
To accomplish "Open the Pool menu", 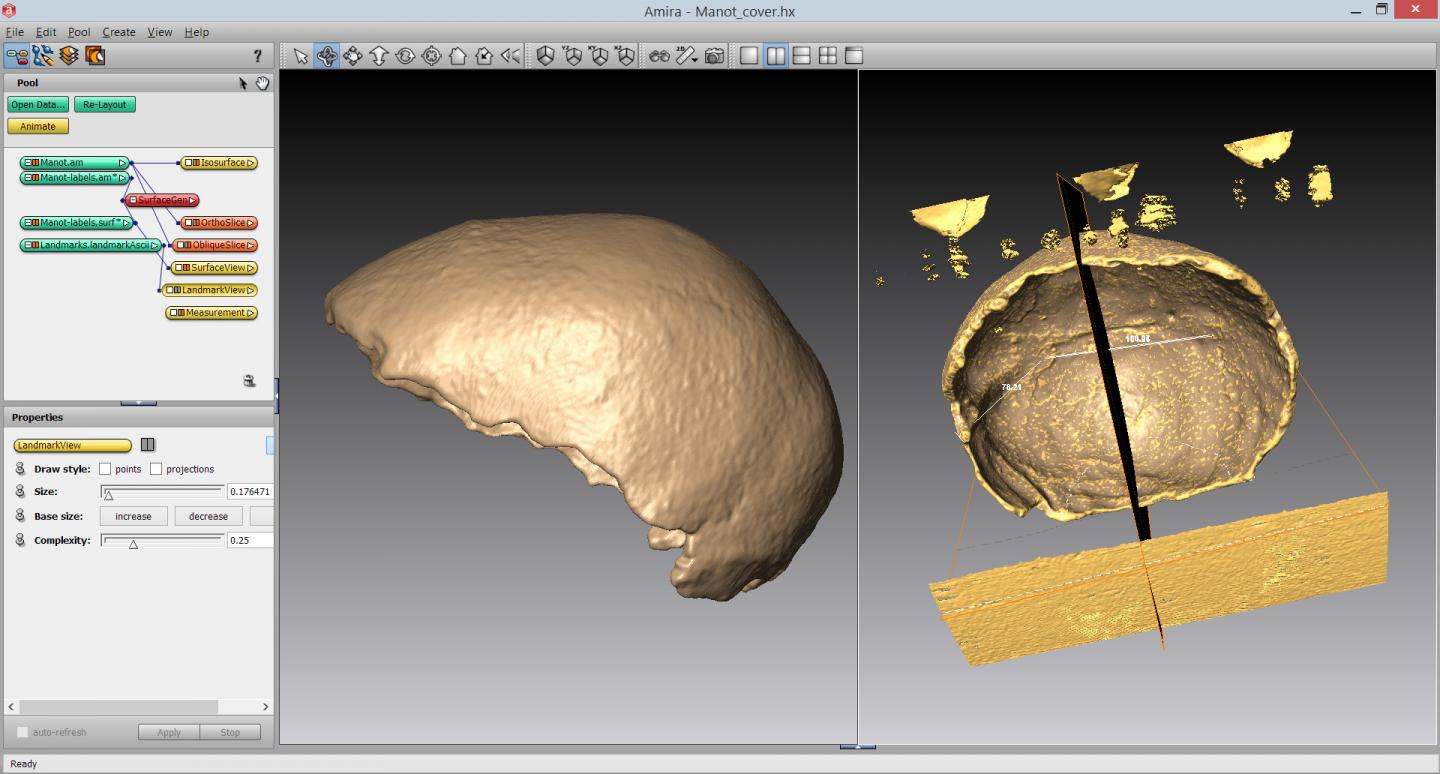I will tap(79, 32).
